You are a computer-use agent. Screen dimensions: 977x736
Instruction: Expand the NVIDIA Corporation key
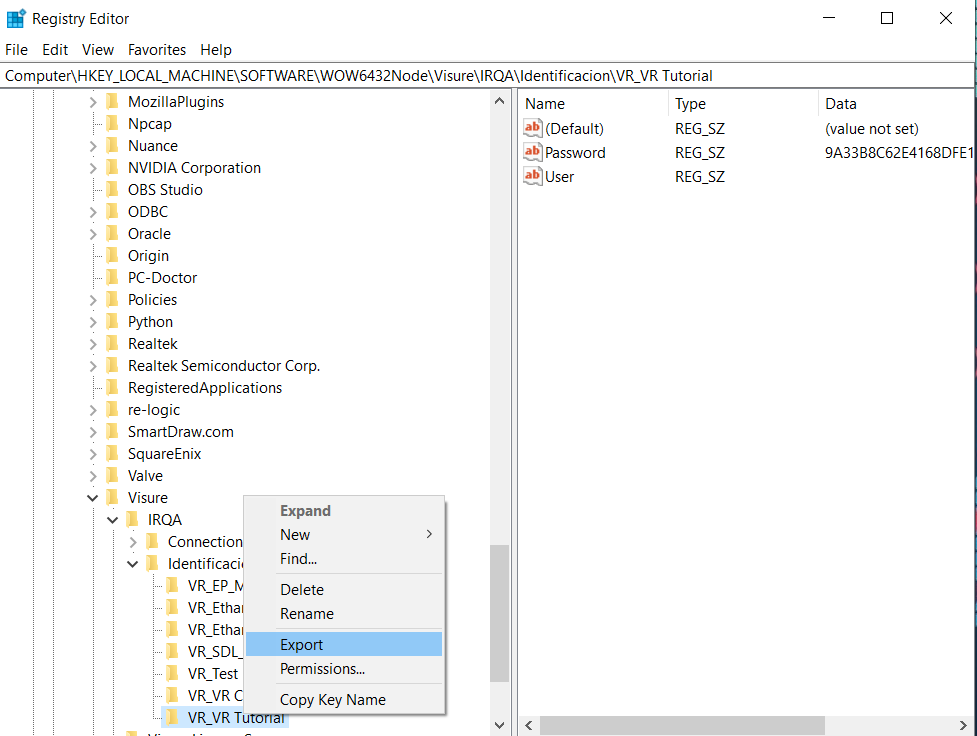(x=93, y=168)
